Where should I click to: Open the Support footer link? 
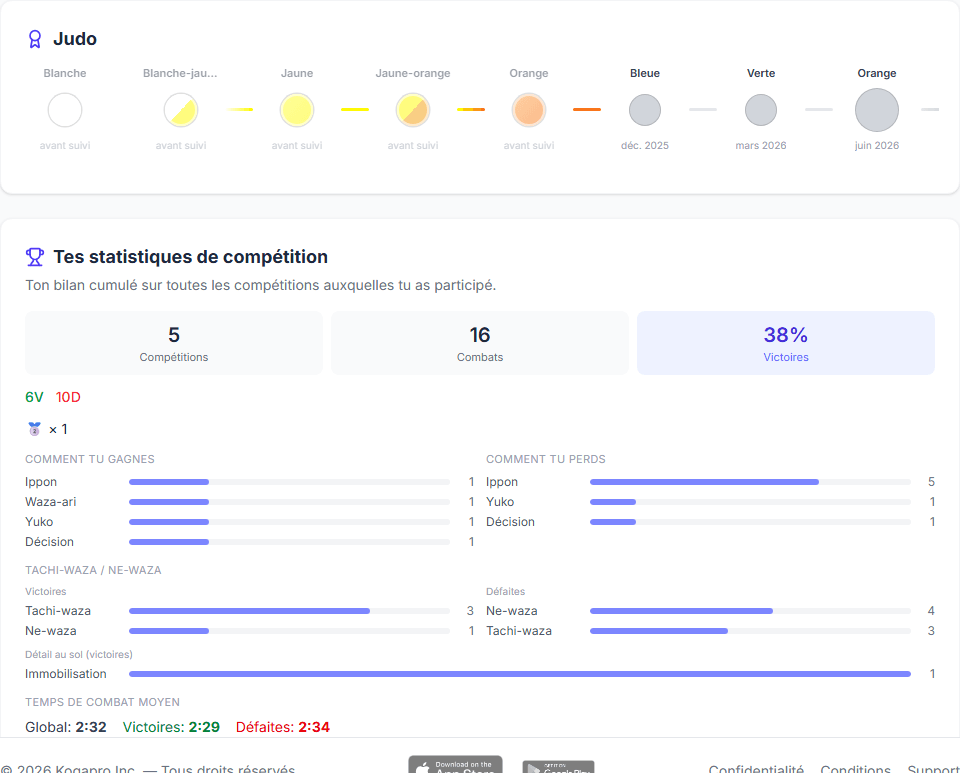pyautogui.click(x=933, y=769)
